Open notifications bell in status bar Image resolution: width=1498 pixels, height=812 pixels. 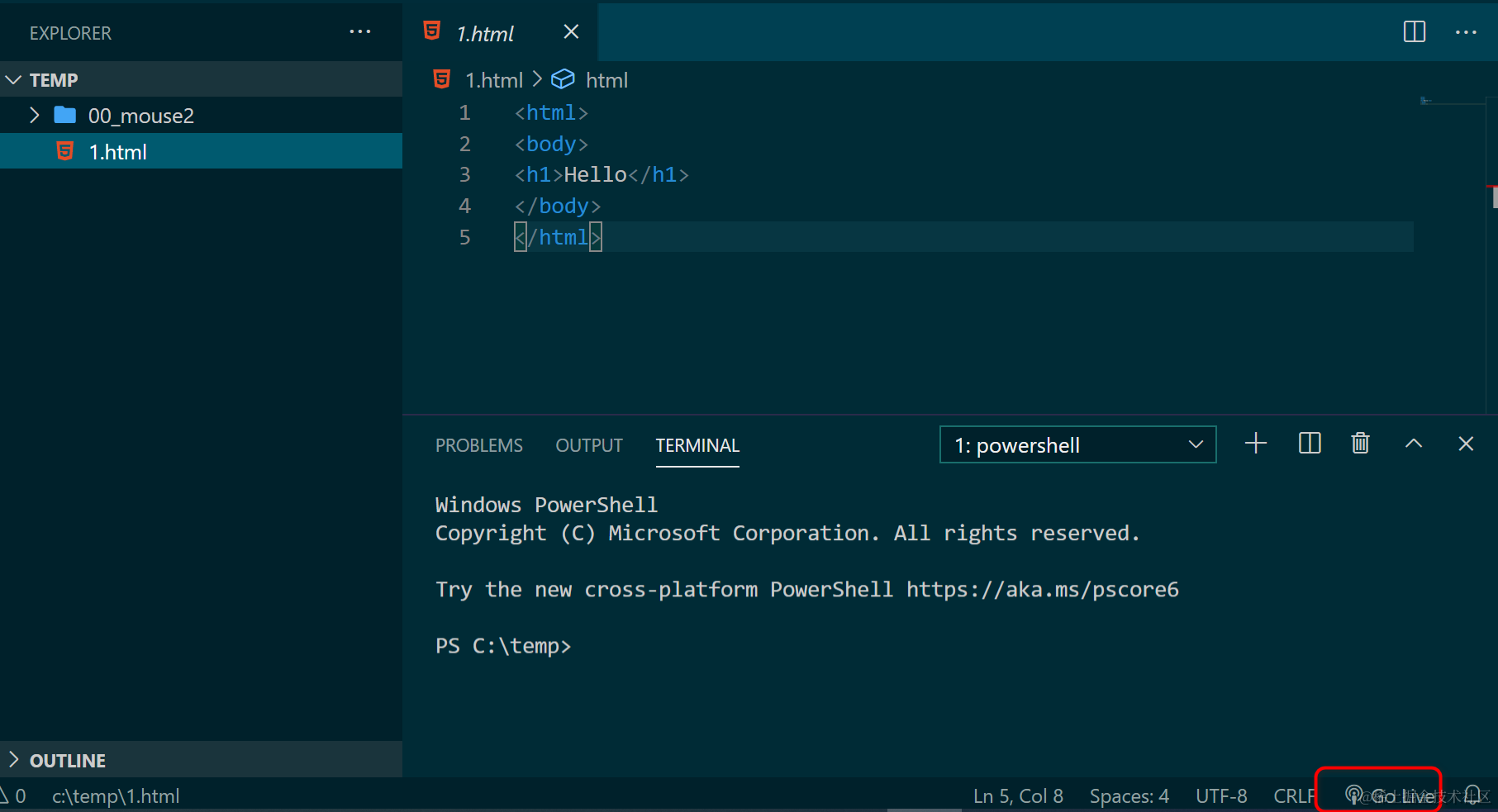point(1472,795)
